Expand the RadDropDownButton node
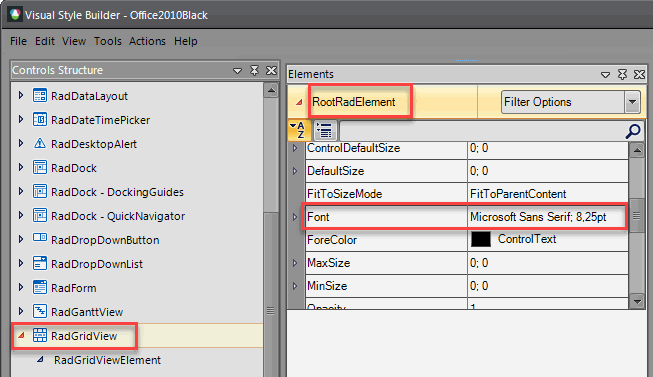This screenshot has height=377, width=653. click(21, 239)
